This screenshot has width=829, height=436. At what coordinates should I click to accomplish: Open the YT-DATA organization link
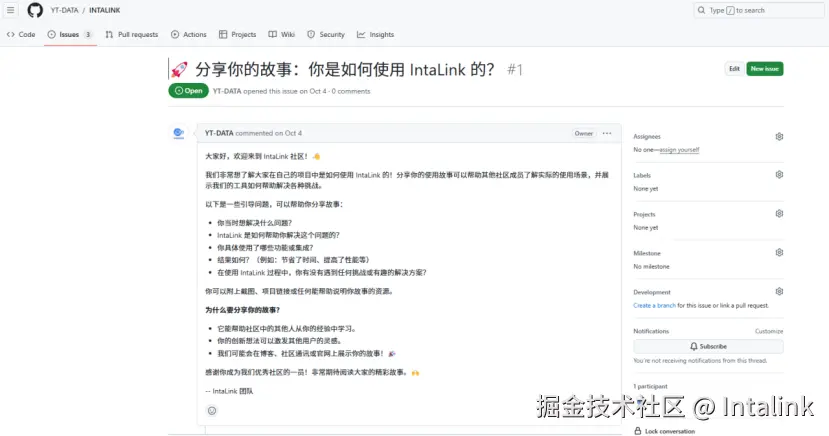tap(65, 10)
